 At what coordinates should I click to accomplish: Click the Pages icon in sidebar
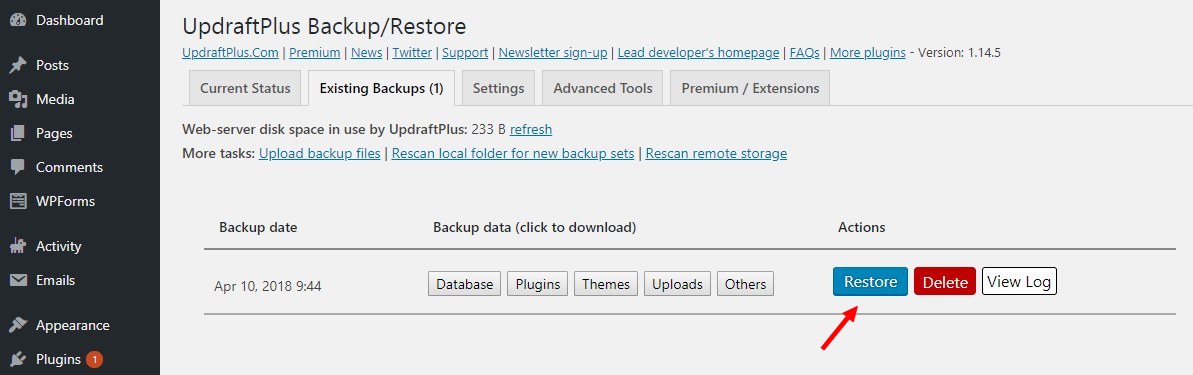17,133
